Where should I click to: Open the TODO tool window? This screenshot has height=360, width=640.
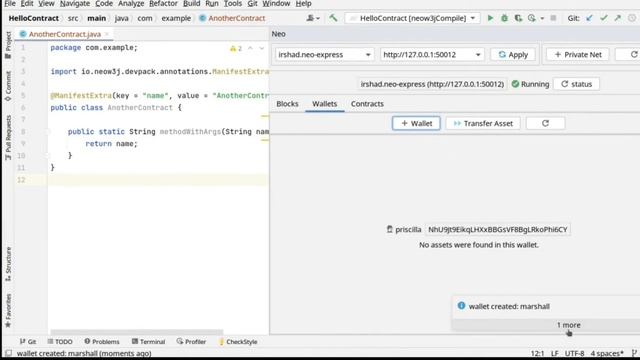(x=60, y=342)
